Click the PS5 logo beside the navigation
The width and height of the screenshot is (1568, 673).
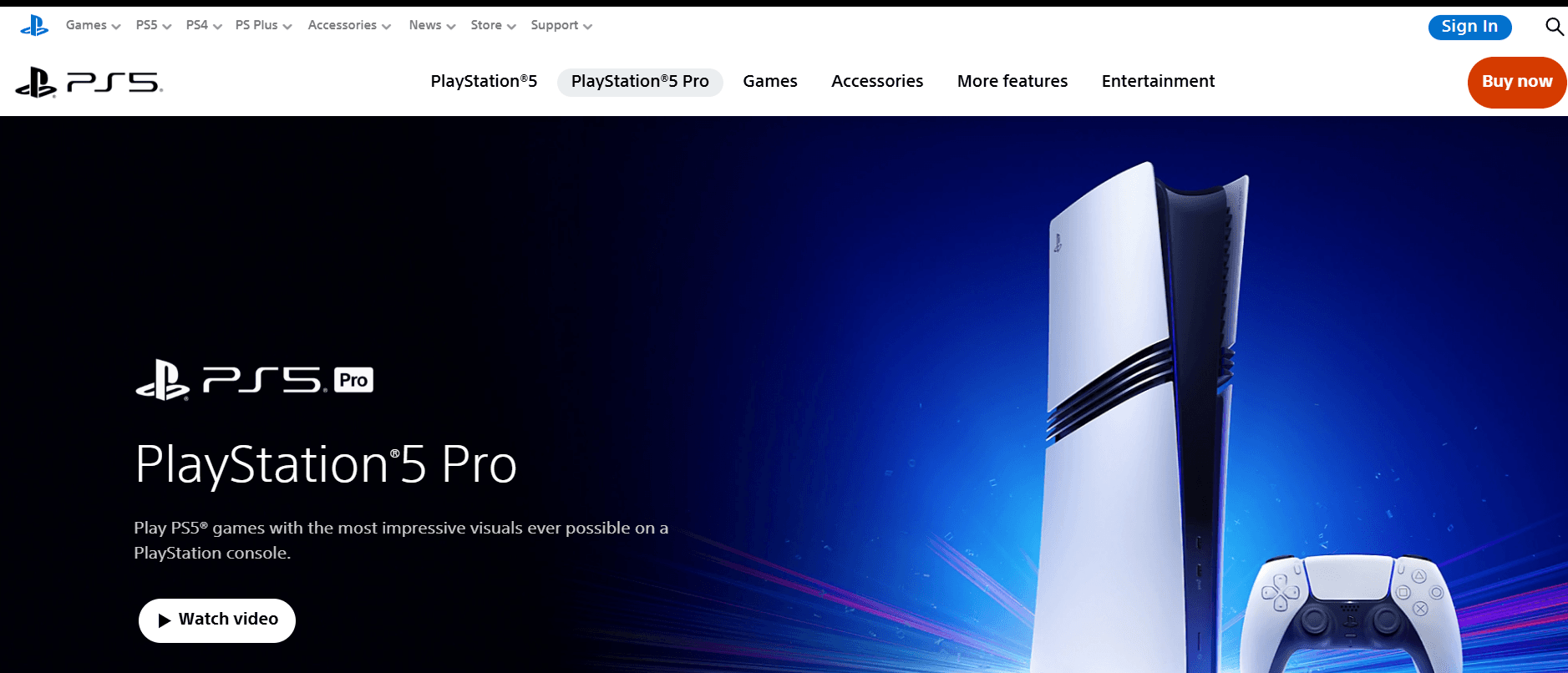pyautogui.click(x=89, y=82)
